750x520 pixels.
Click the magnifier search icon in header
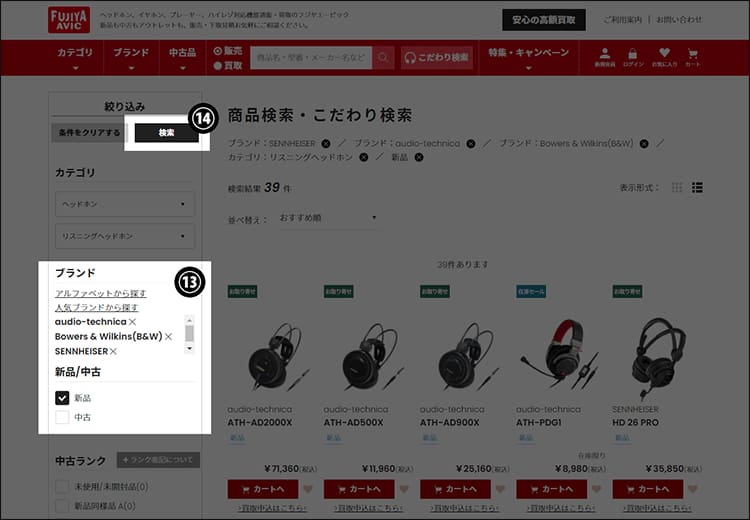[383, 57]
